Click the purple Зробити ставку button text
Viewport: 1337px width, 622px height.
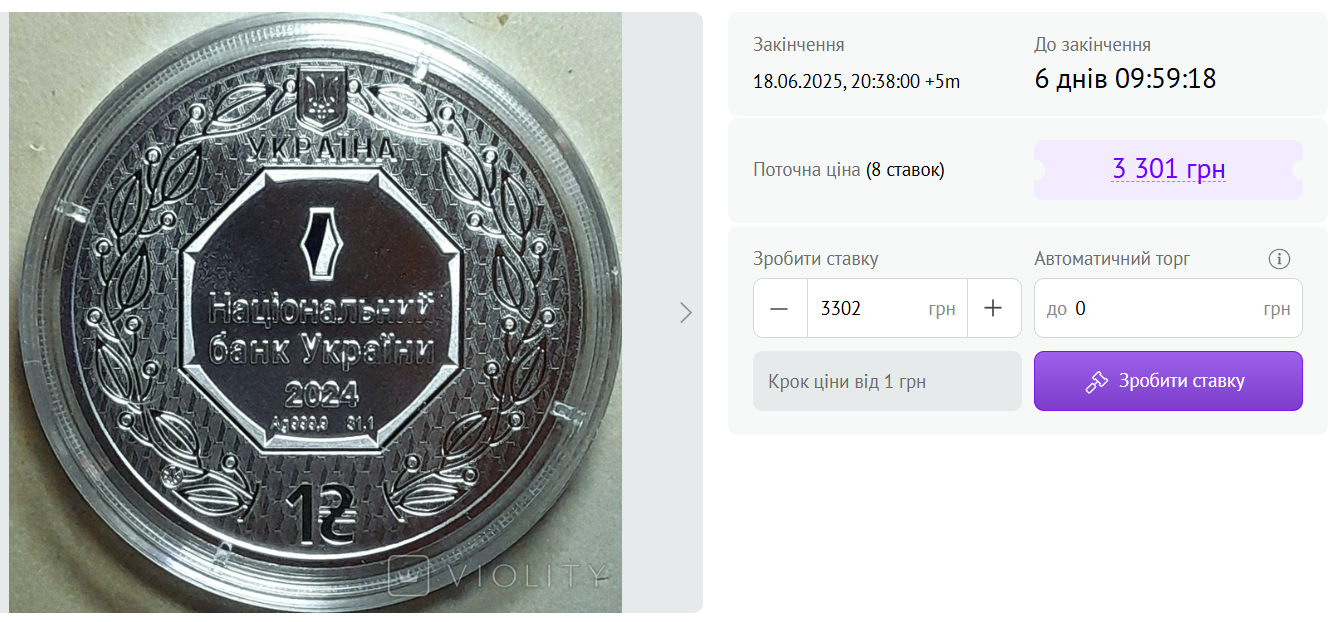1182,381
